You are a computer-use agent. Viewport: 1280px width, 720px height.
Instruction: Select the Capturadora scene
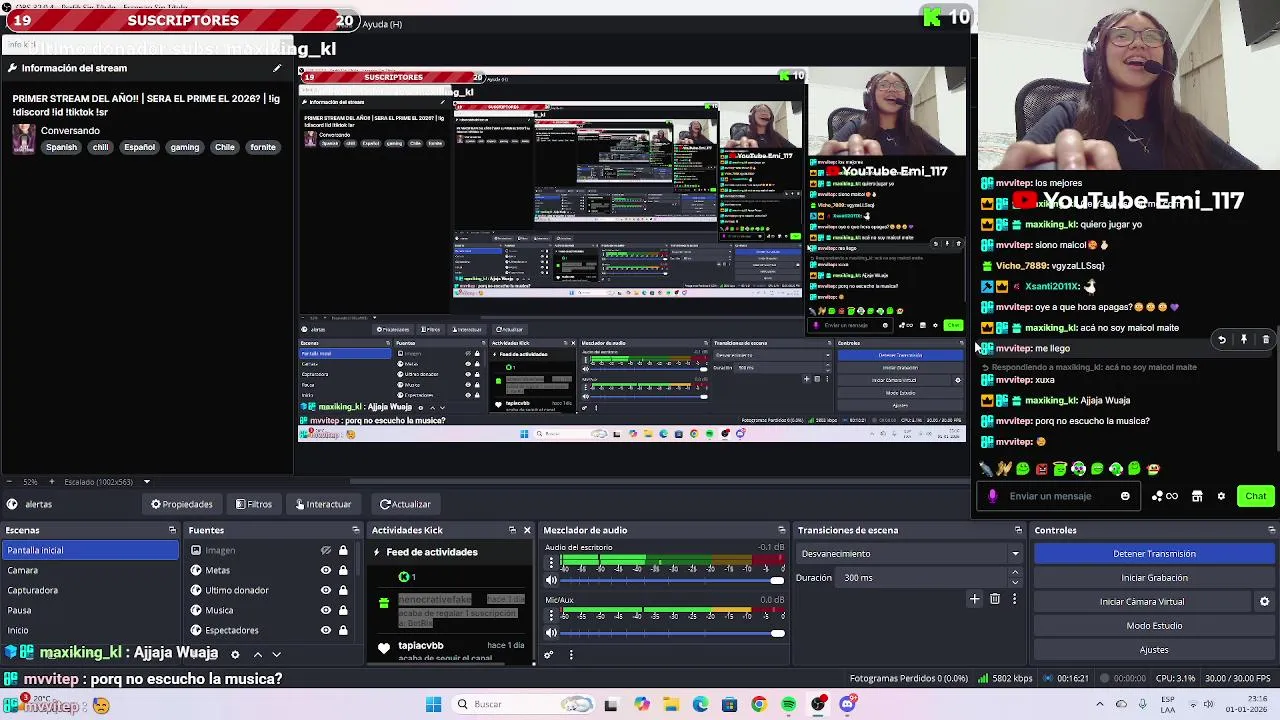coord(90,590)
